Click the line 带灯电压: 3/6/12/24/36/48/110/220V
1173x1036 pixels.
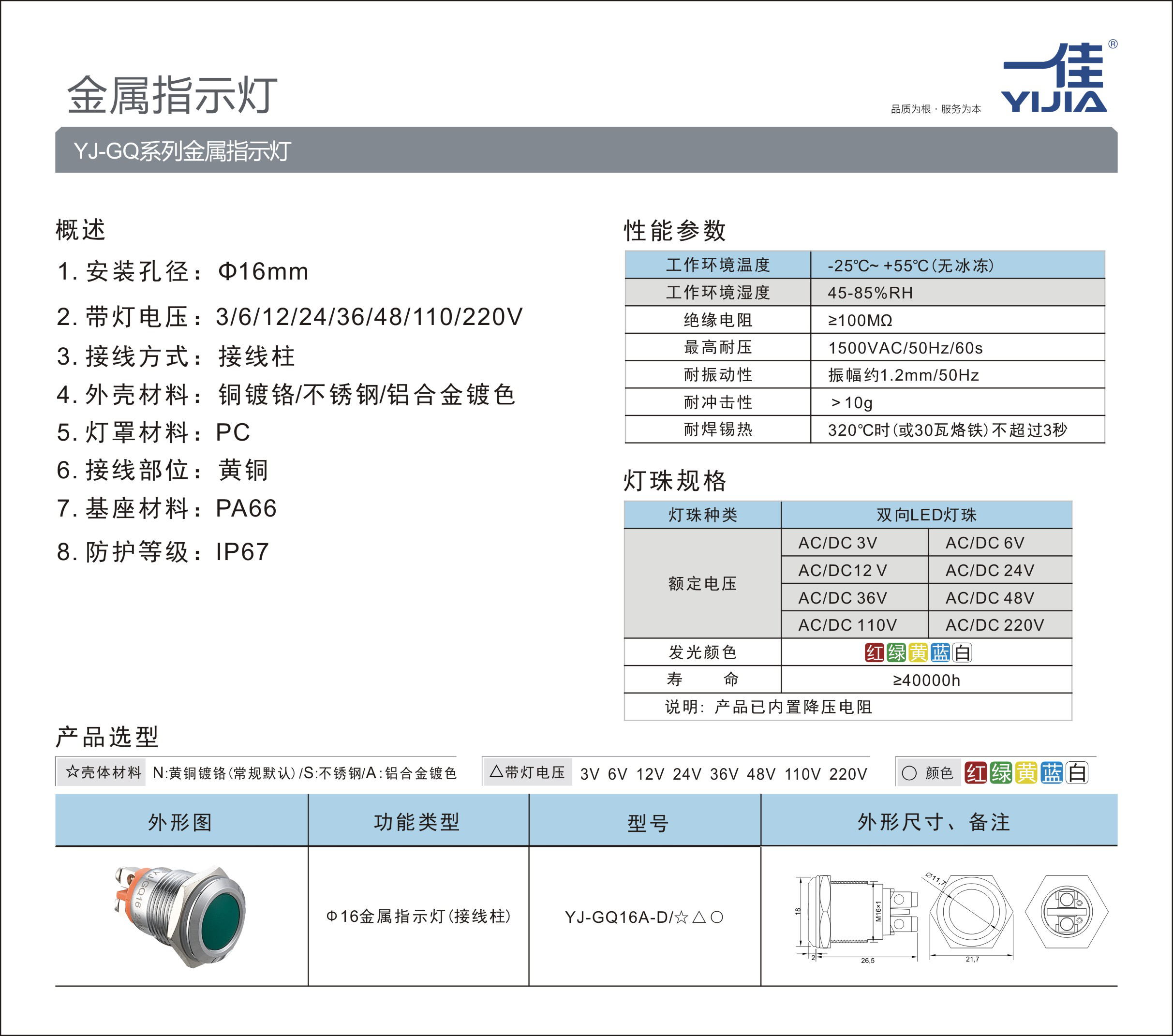coord(289,317)
